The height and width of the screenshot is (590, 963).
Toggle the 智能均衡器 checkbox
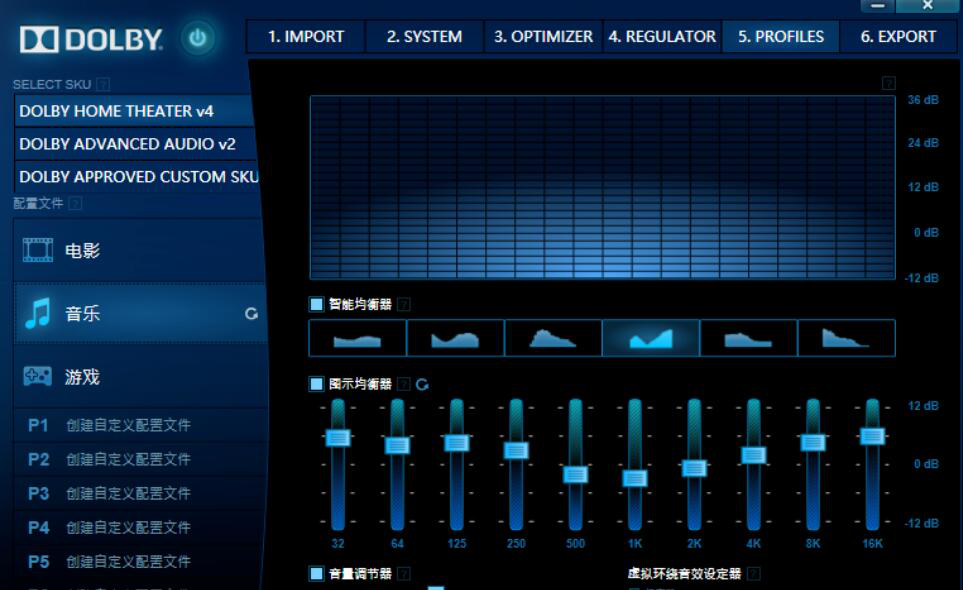(317, 304)
